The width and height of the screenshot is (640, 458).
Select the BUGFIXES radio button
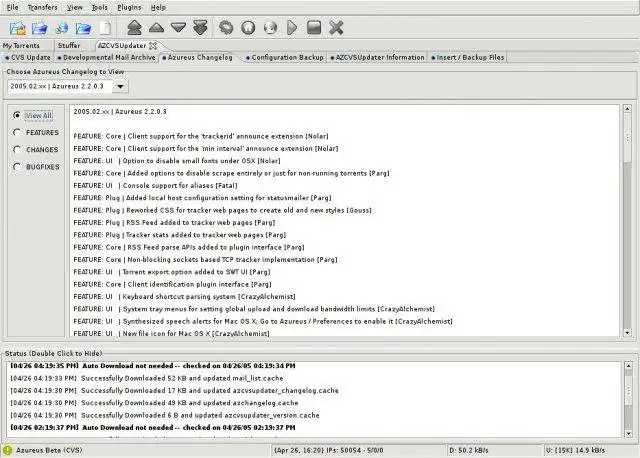click(x=17, y=167)
